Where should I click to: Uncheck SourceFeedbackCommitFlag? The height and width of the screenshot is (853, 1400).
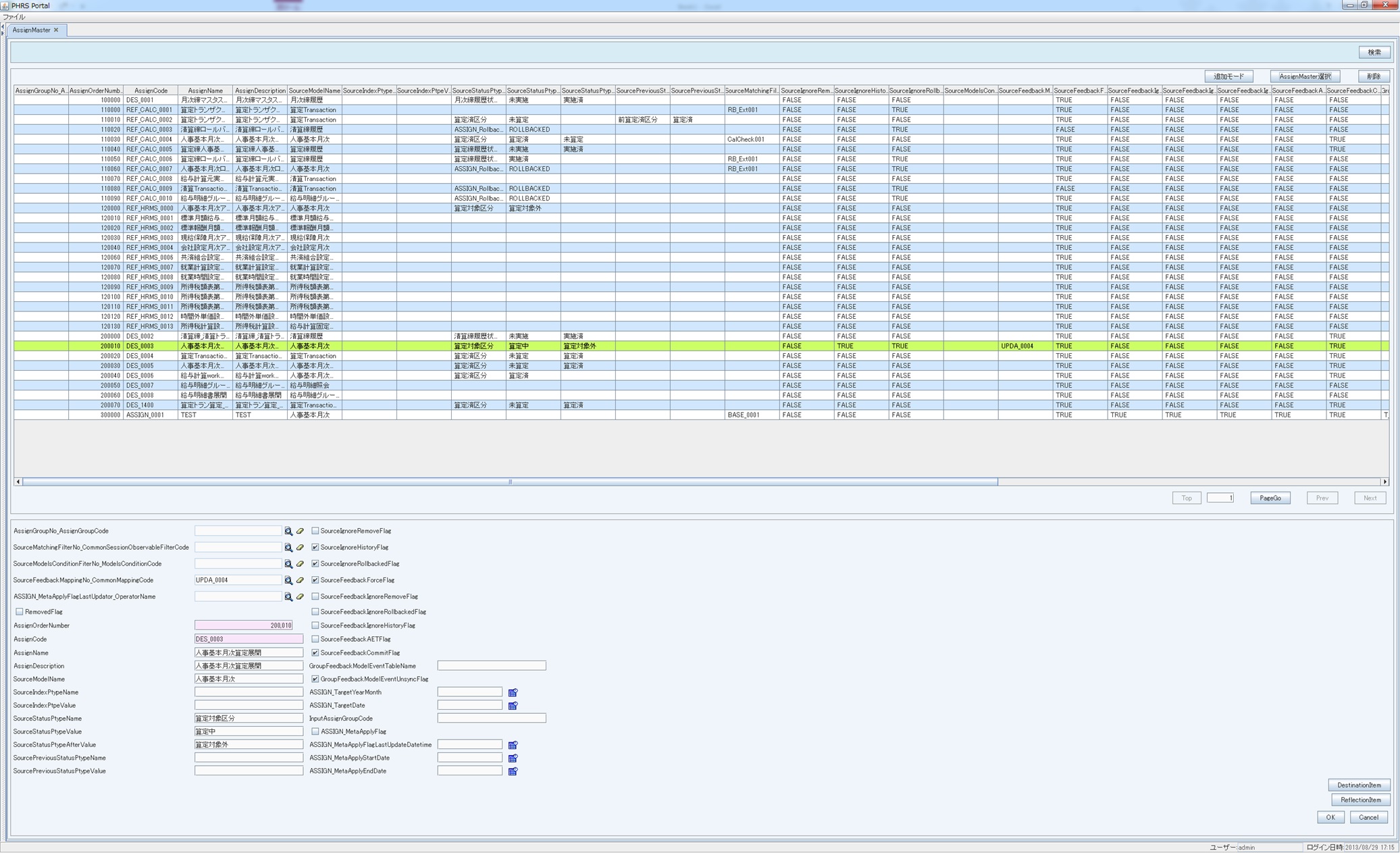[315, 652]
